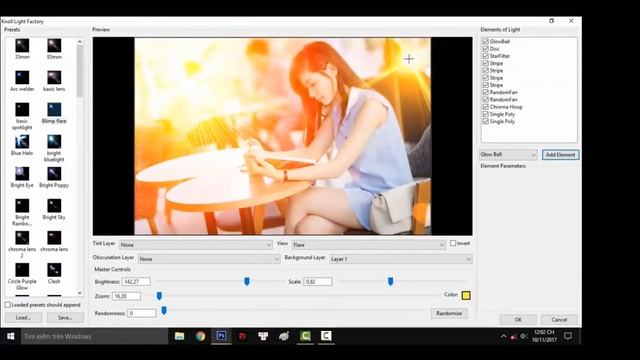This screenshot has height=360, width=640.
Task: Choose the Bright Rainbo... preset
Action: point(22,212)
